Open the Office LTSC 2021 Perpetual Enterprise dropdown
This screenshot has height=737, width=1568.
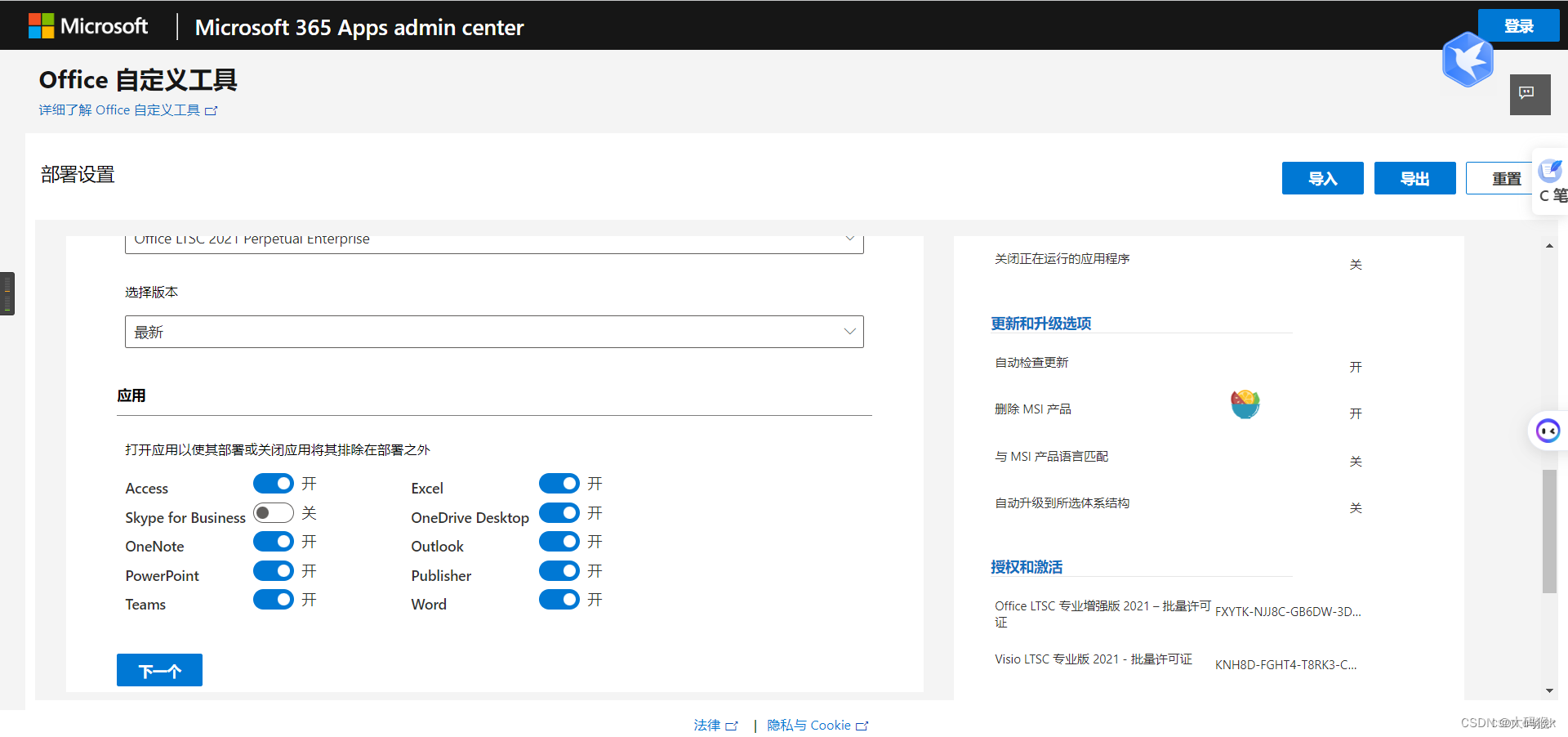tap(494, 243)
